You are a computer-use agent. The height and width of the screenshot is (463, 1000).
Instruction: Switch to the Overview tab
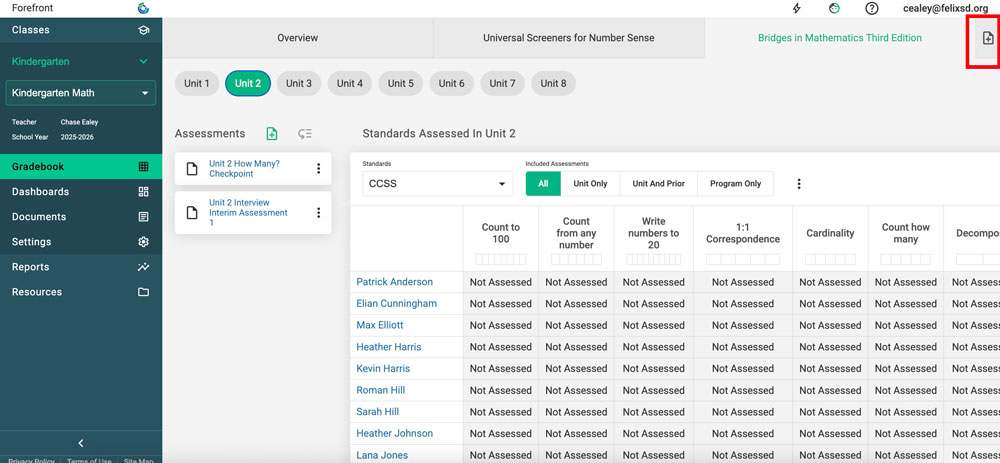pos(298,38)
